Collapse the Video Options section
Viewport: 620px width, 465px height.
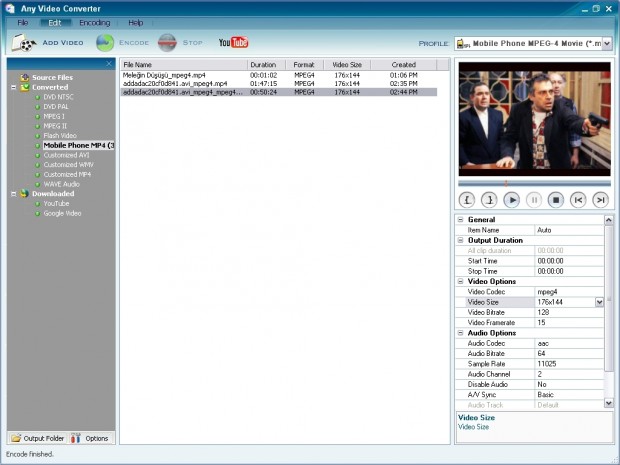(460, 281)
